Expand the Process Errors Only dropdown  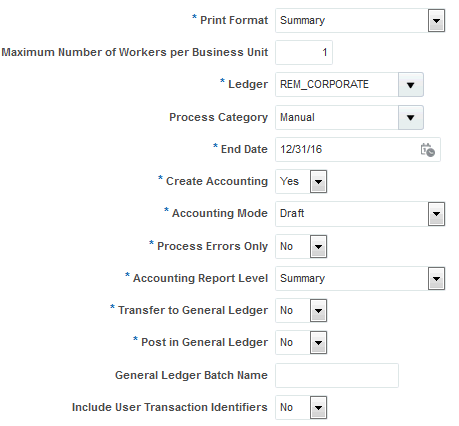pyautogui.click(x=318, y=247)
